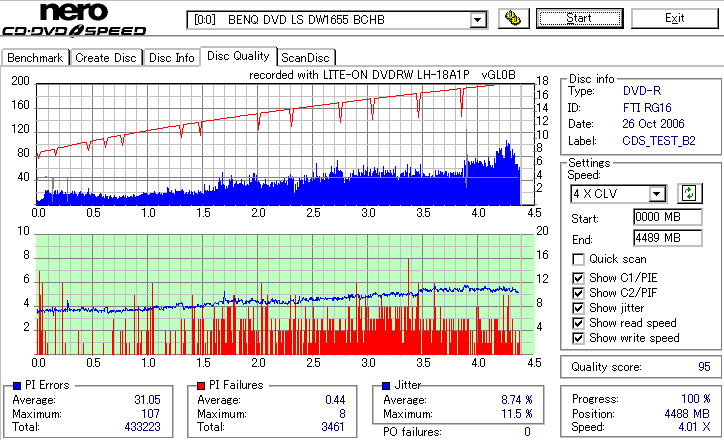Uncheck Show jitter option
The image size is (724, 441).
coord(578,308)
